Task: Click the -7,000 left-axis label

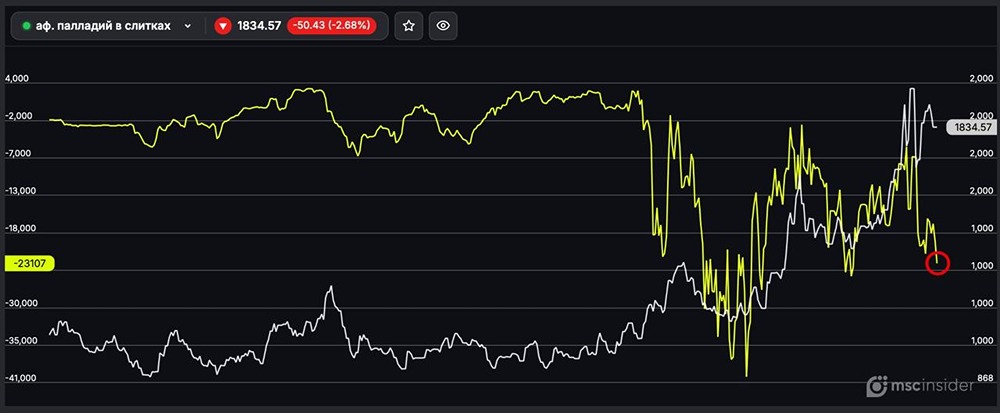Action: click(x=17, y=154)
